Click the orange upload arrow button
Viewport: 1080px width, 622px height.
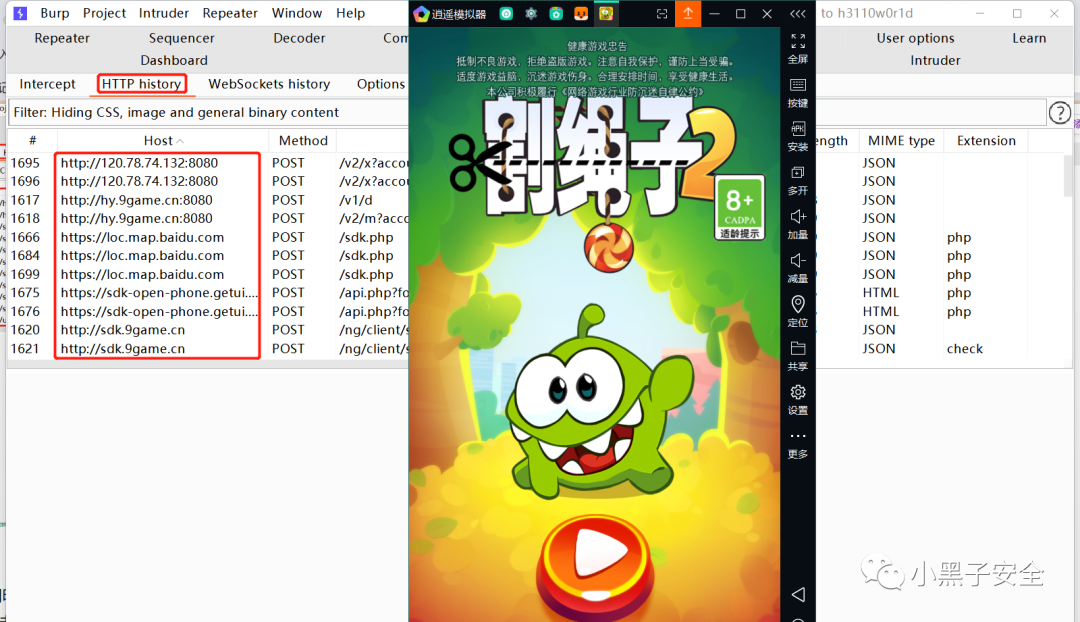click(687, 13)
